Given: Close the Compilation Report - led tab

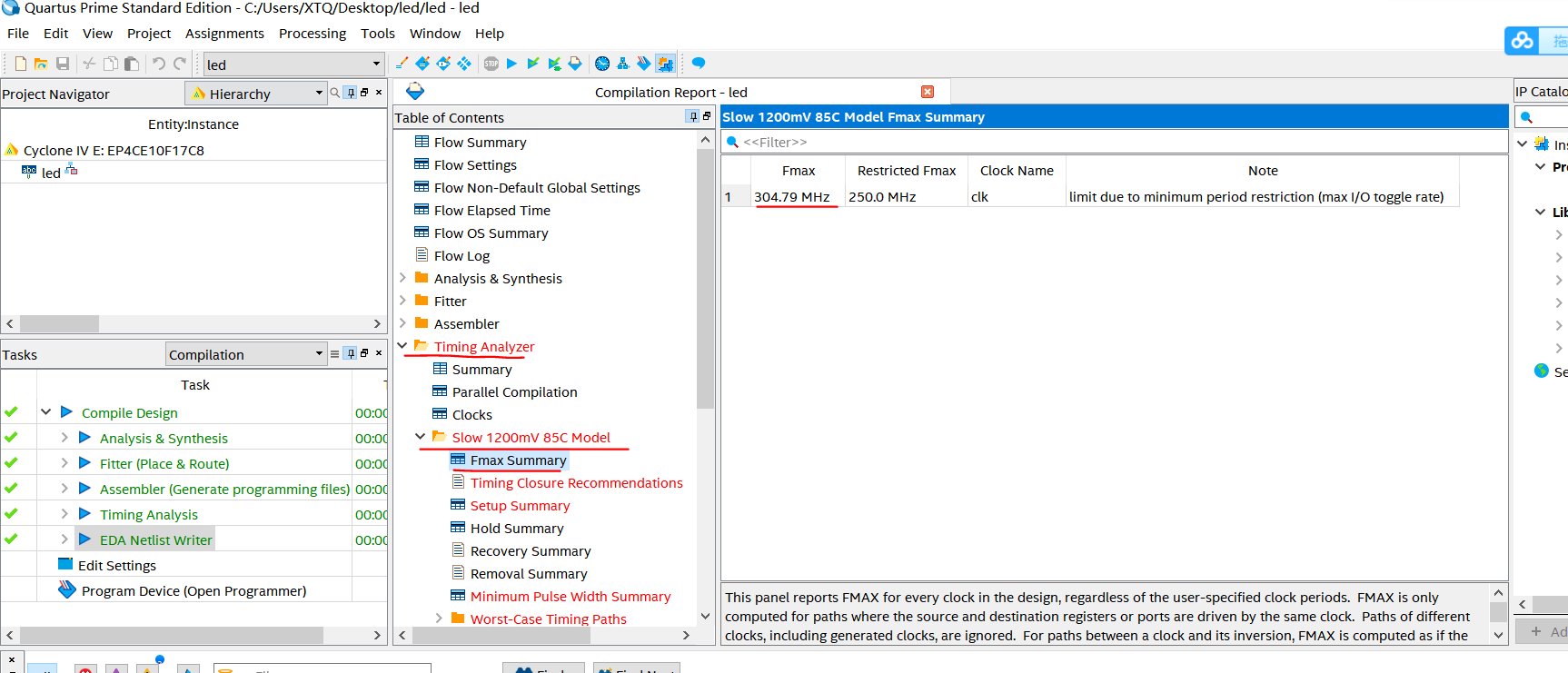Looking at the screenshot, I should (928, 92).
